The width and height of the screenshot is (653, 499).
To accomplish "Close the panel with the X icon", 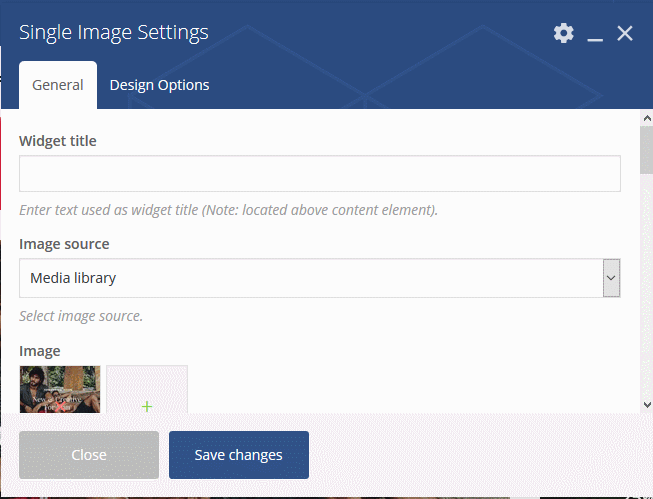I will [625, 33].
